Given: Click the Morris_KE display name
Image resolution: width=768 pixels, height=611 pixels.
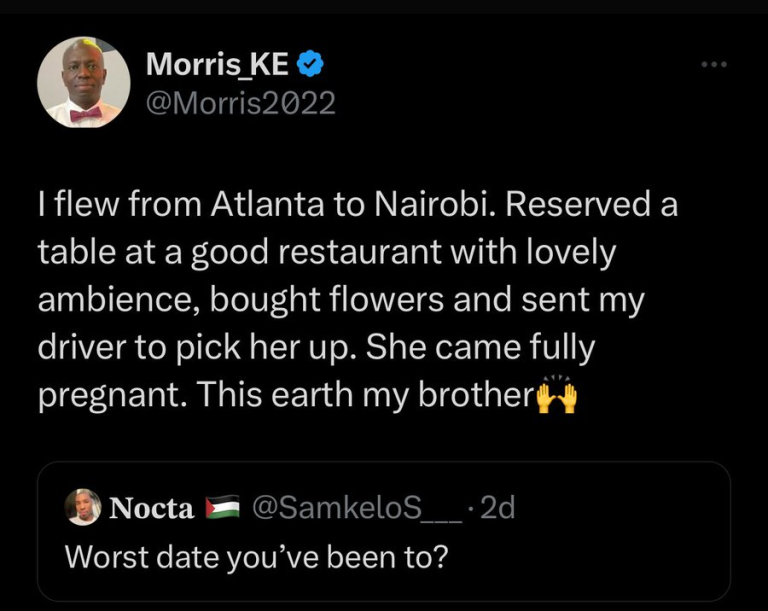Looking at the screenshot, I should pyautogui.click(x=217, y=65).
